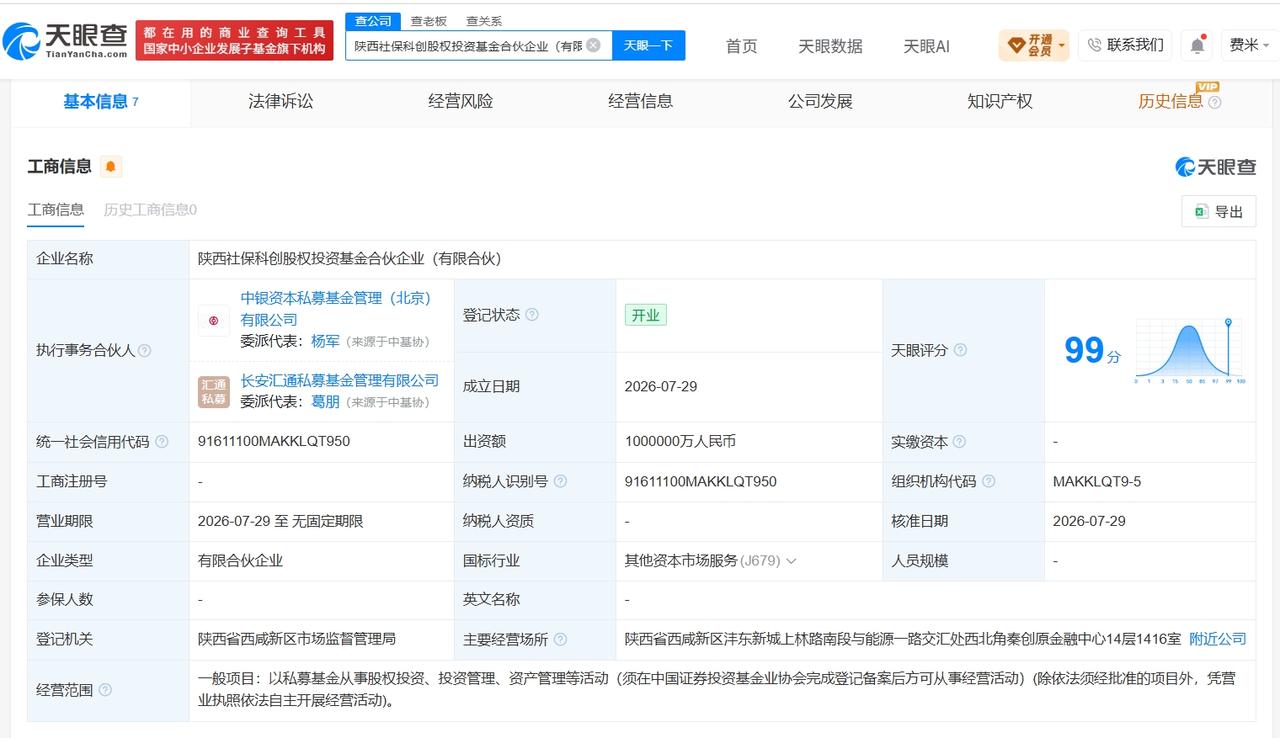Click help icon next to 历史信息 tab
The image size is (1280, 738).
pos(1214,102)
